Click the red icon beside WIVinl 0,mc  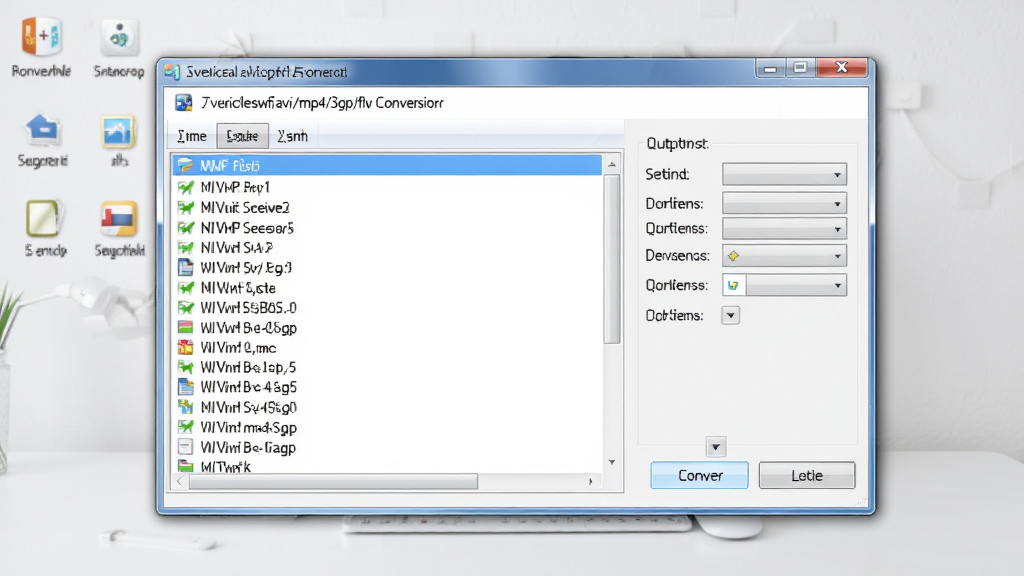point(185,347)
